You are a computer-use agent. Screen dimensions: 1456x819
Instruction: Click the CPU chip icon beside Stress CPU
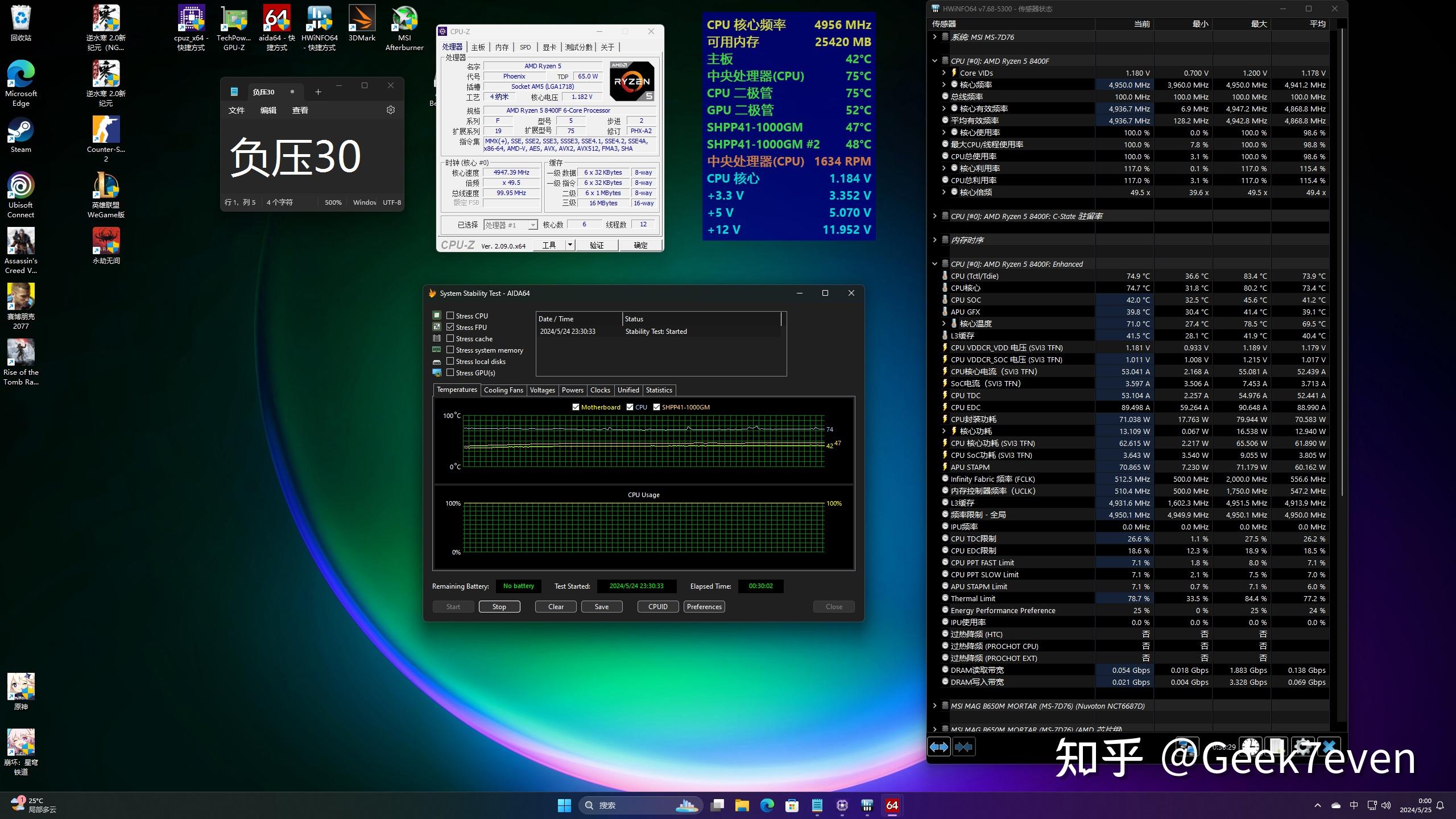pyautogui.click(x=437, y=315)
